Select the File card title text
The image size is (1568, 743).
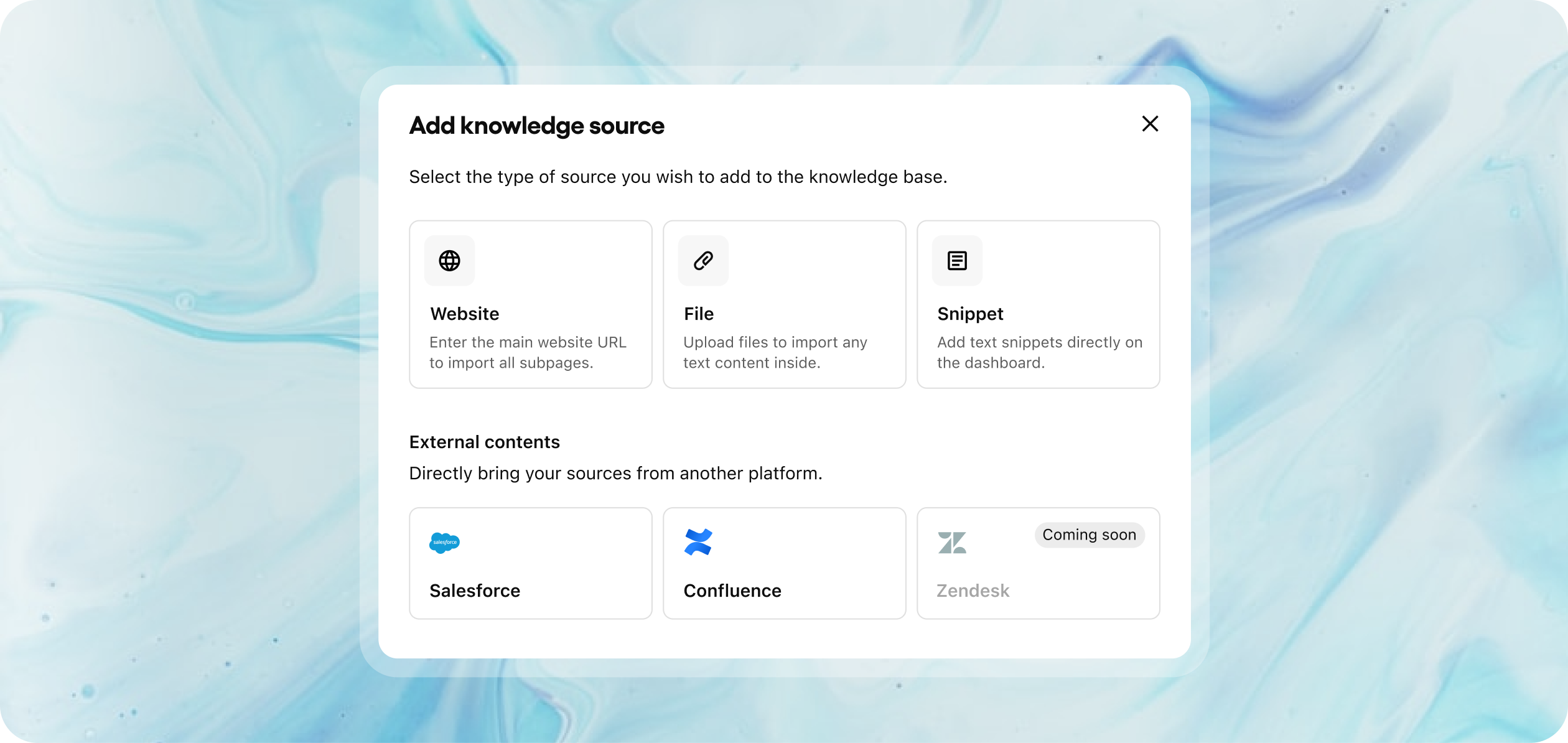[699, 314]
